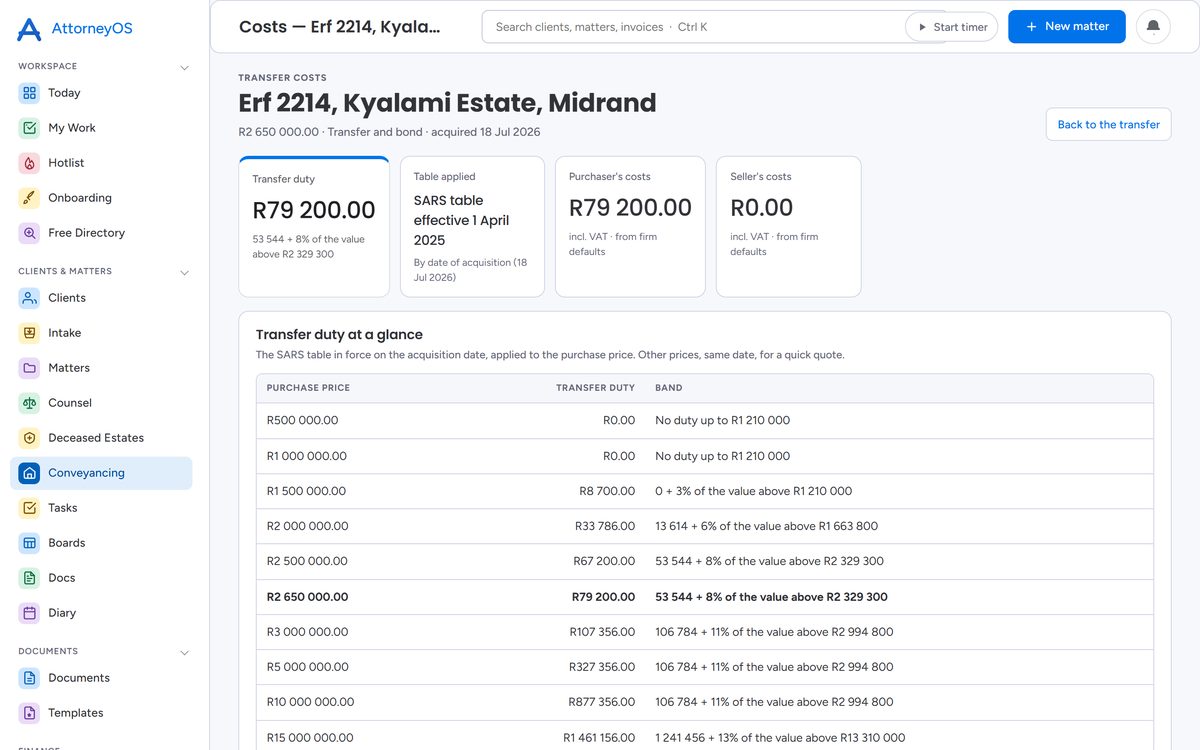Open the Intake icon

point(29,333)
